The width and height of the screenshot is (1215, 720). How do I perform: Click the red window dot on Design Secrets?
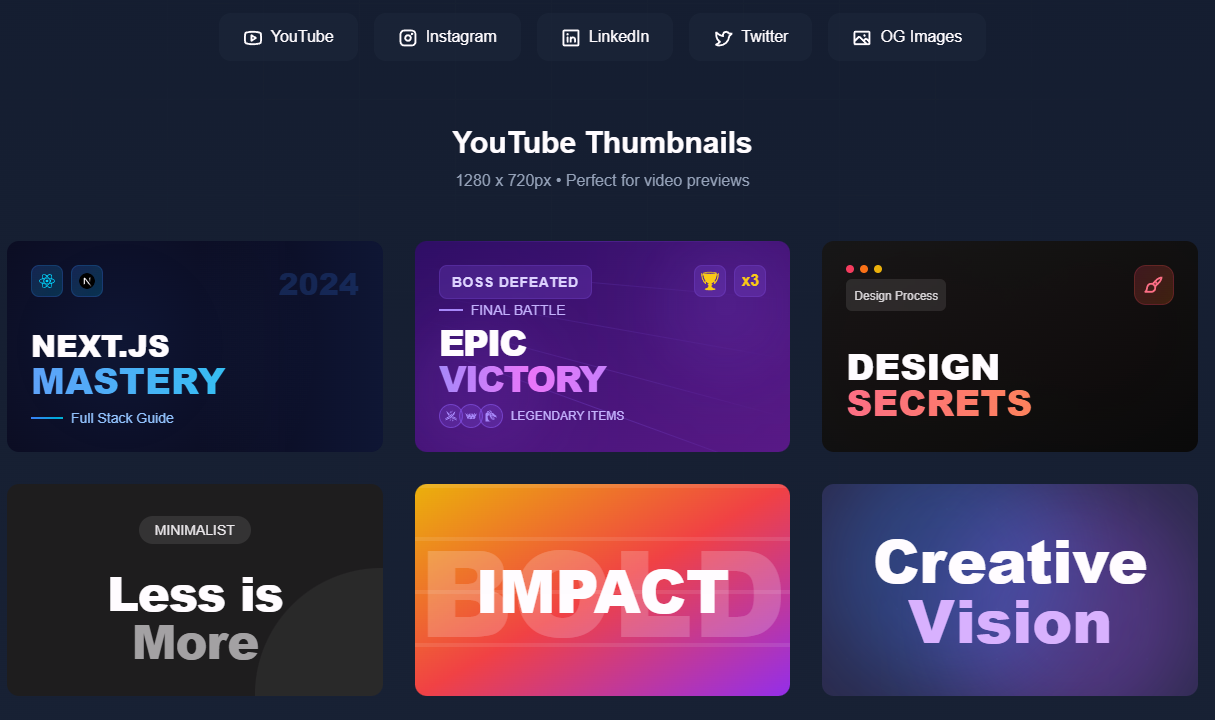(850, 269)
